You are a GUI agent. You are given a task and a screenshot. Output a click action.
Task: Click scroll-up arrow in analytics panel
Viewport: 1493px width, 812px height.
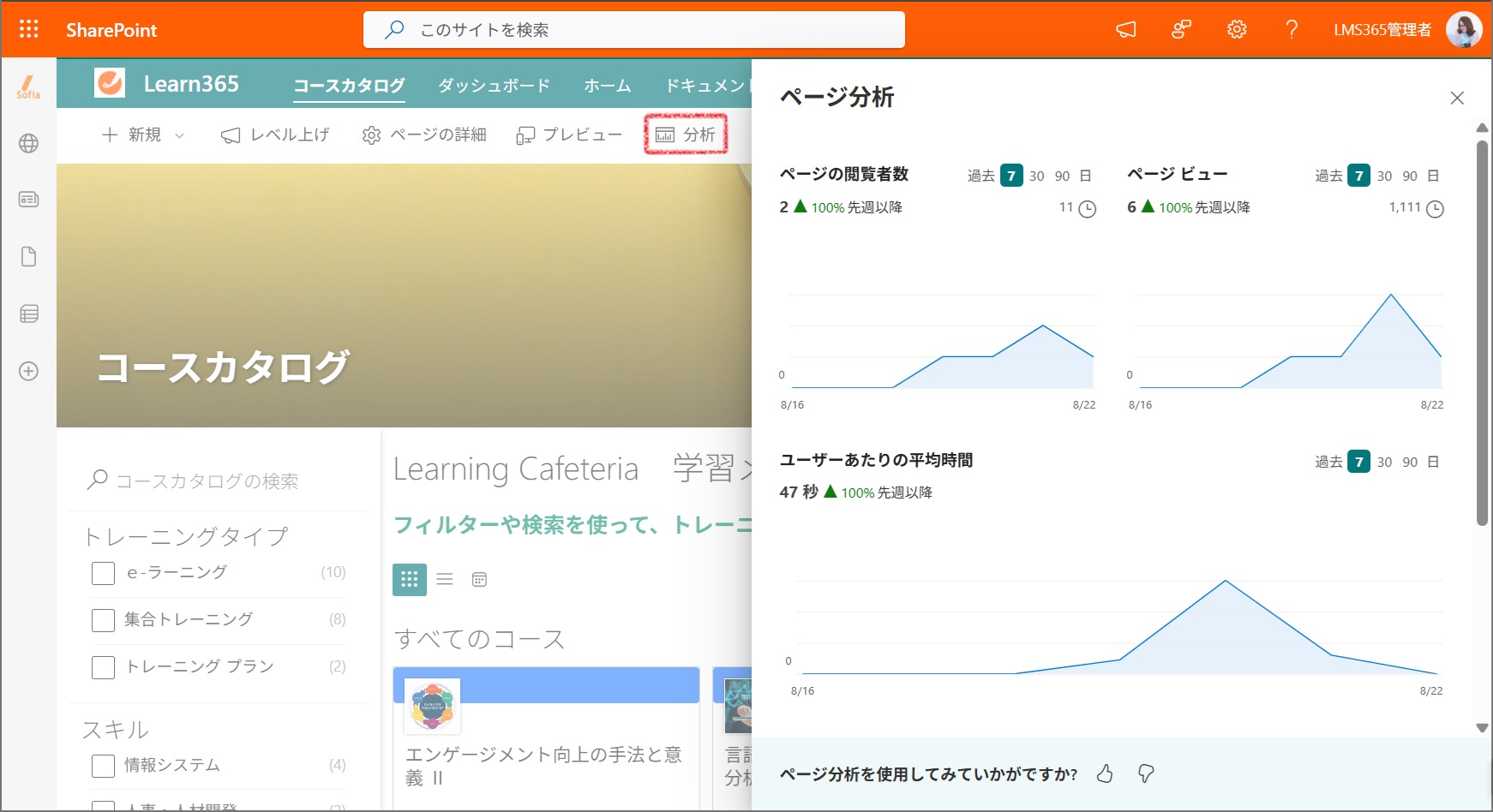coord(1483,128)
